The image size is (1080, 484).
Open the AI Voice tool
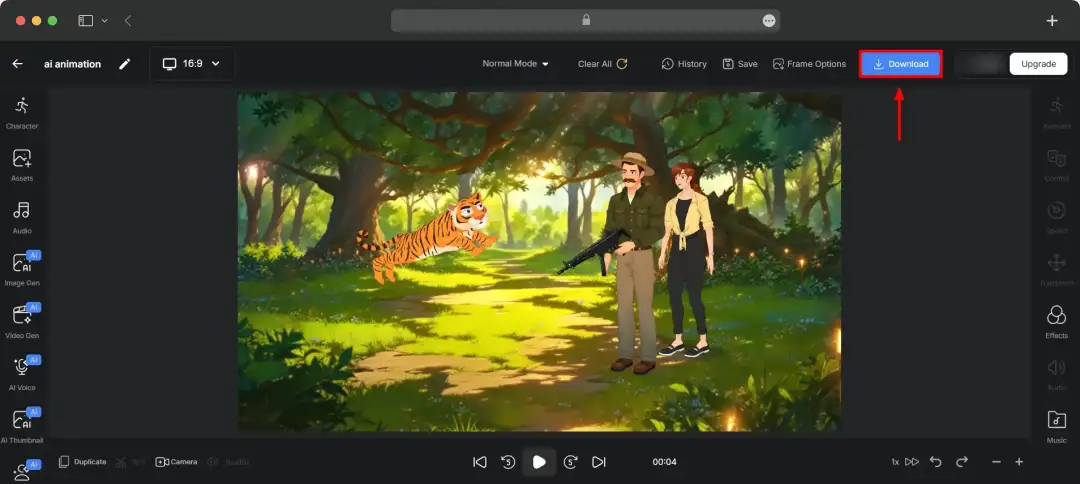pyautogui.click(x=22, y=374)
